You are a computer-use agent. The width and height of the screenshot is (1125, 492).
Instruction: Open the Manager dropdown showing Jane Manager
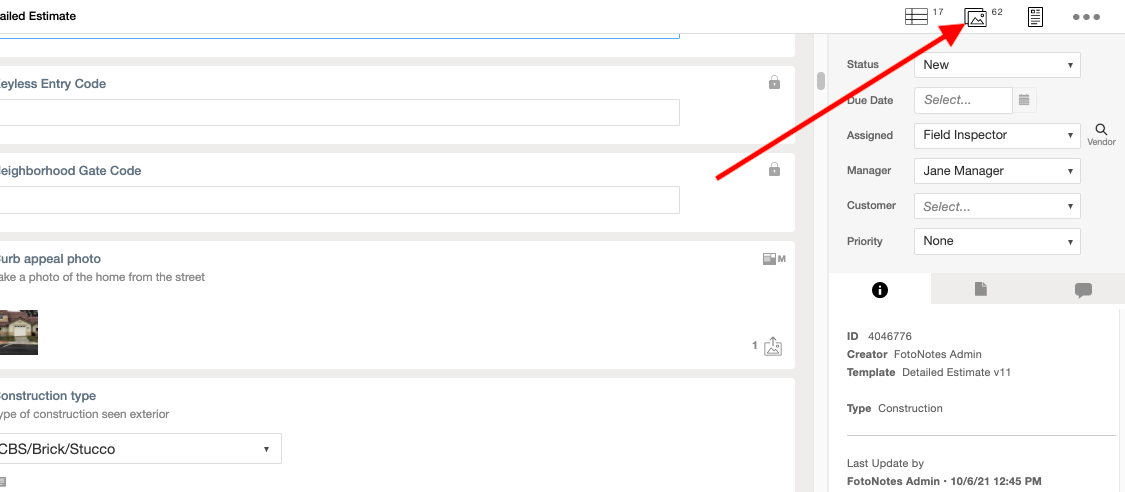point(997,171)
